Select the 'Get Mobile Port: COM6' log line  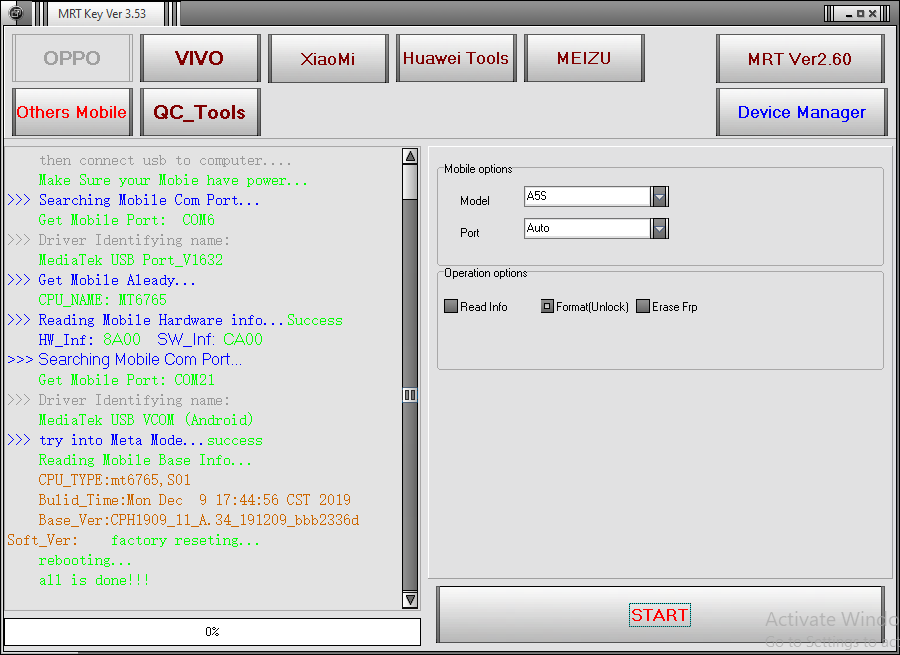(127, 220)
